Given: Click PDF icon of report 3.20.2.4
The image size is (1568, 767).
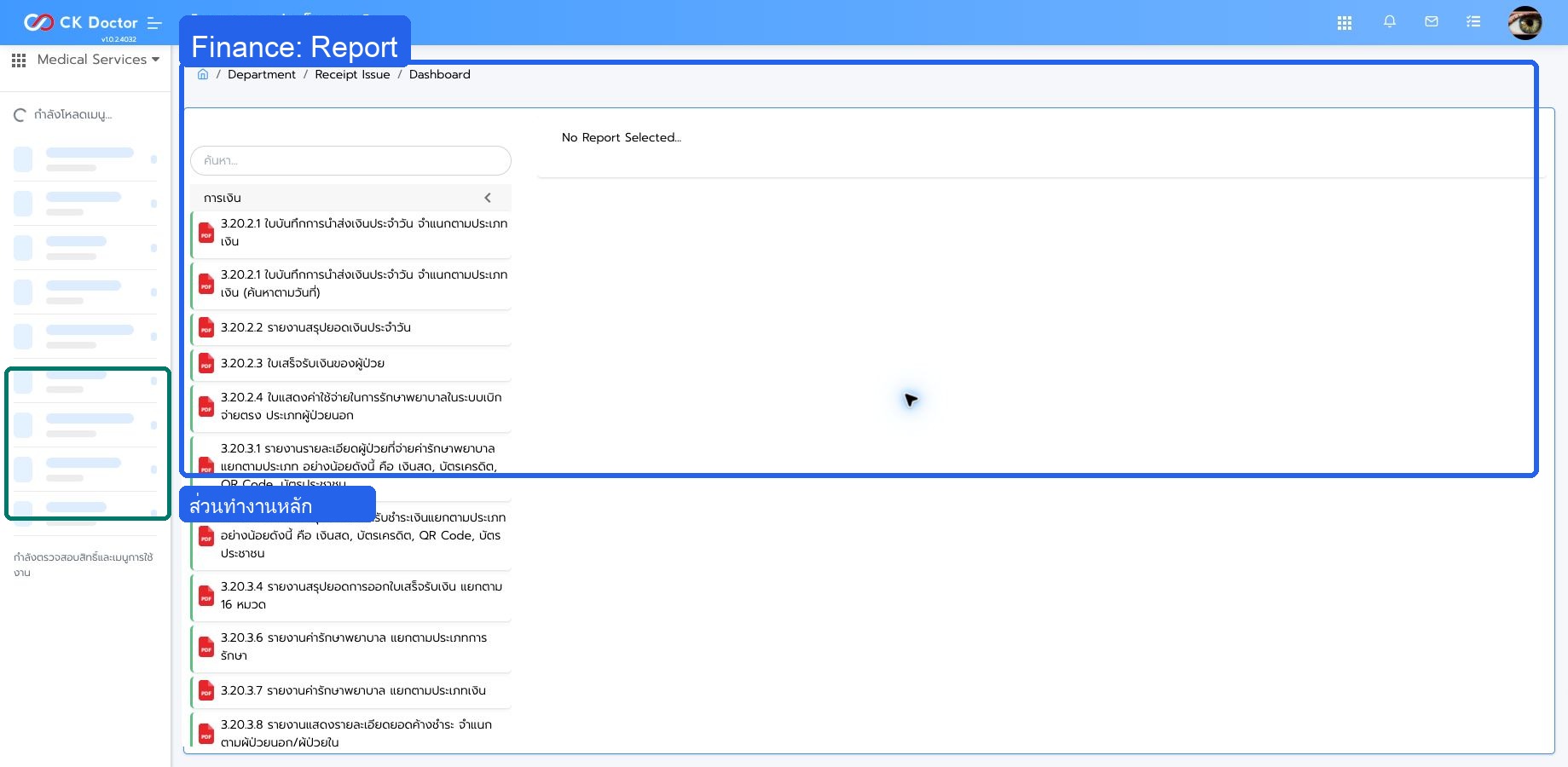Looking at the screenshot, I should click(x=206, y=407).
